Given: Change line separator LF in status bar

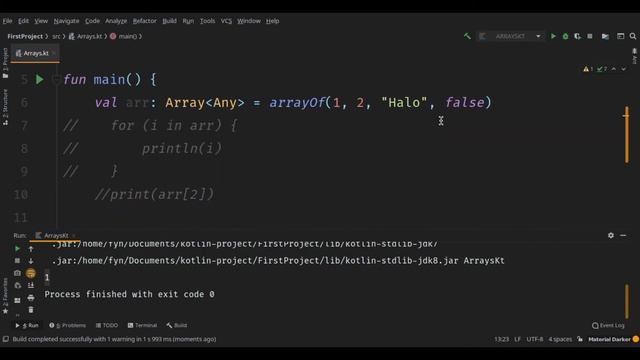Looking at the screenshot, I should point(518,339).
